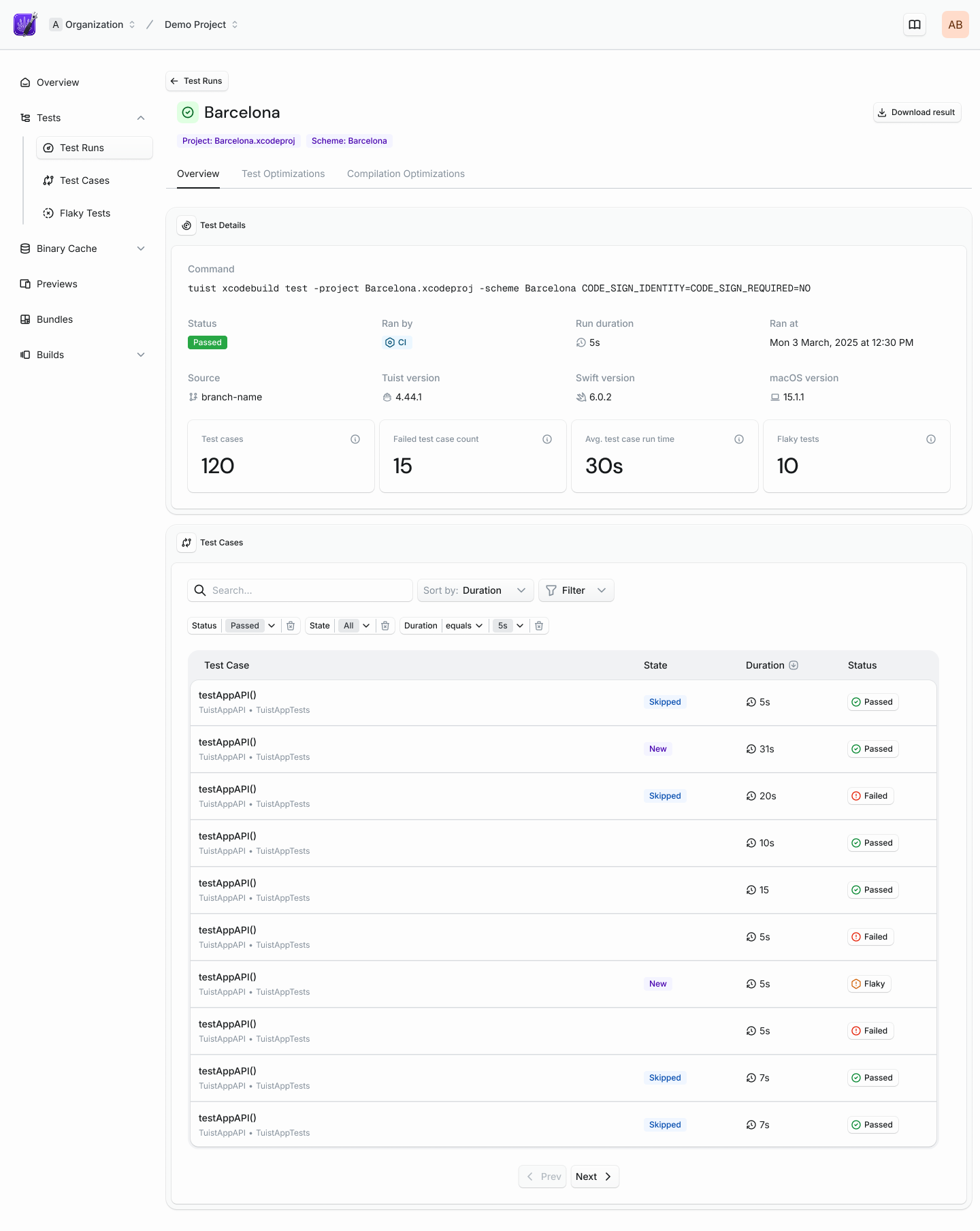Click the Project: Barcelona.xcodeproj tag
This screenshot has width=980, height=1231.
coord(239,141)
